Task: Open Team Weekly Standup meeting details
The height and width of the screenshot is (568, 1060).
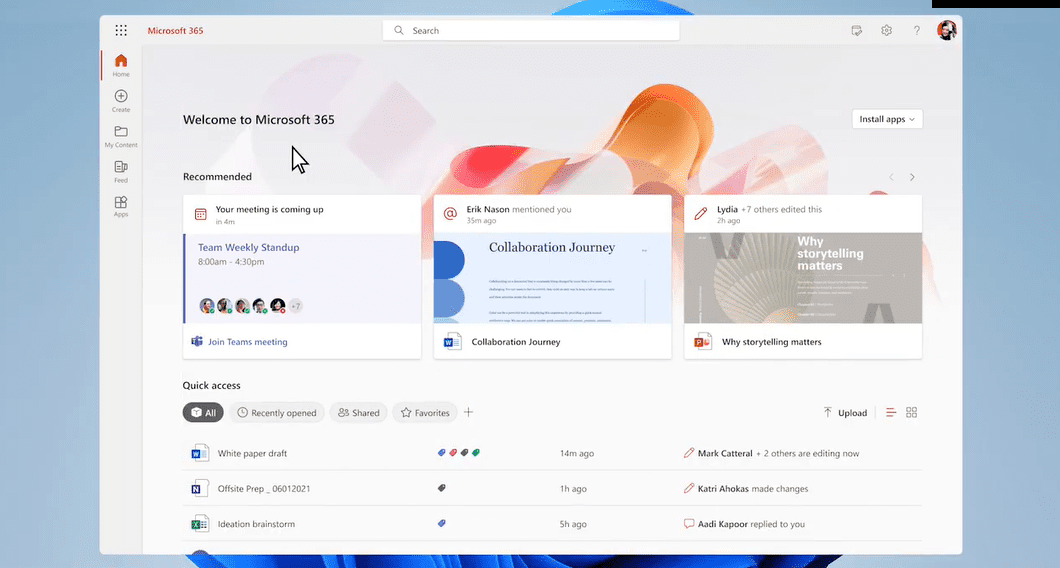Action: 302,278
